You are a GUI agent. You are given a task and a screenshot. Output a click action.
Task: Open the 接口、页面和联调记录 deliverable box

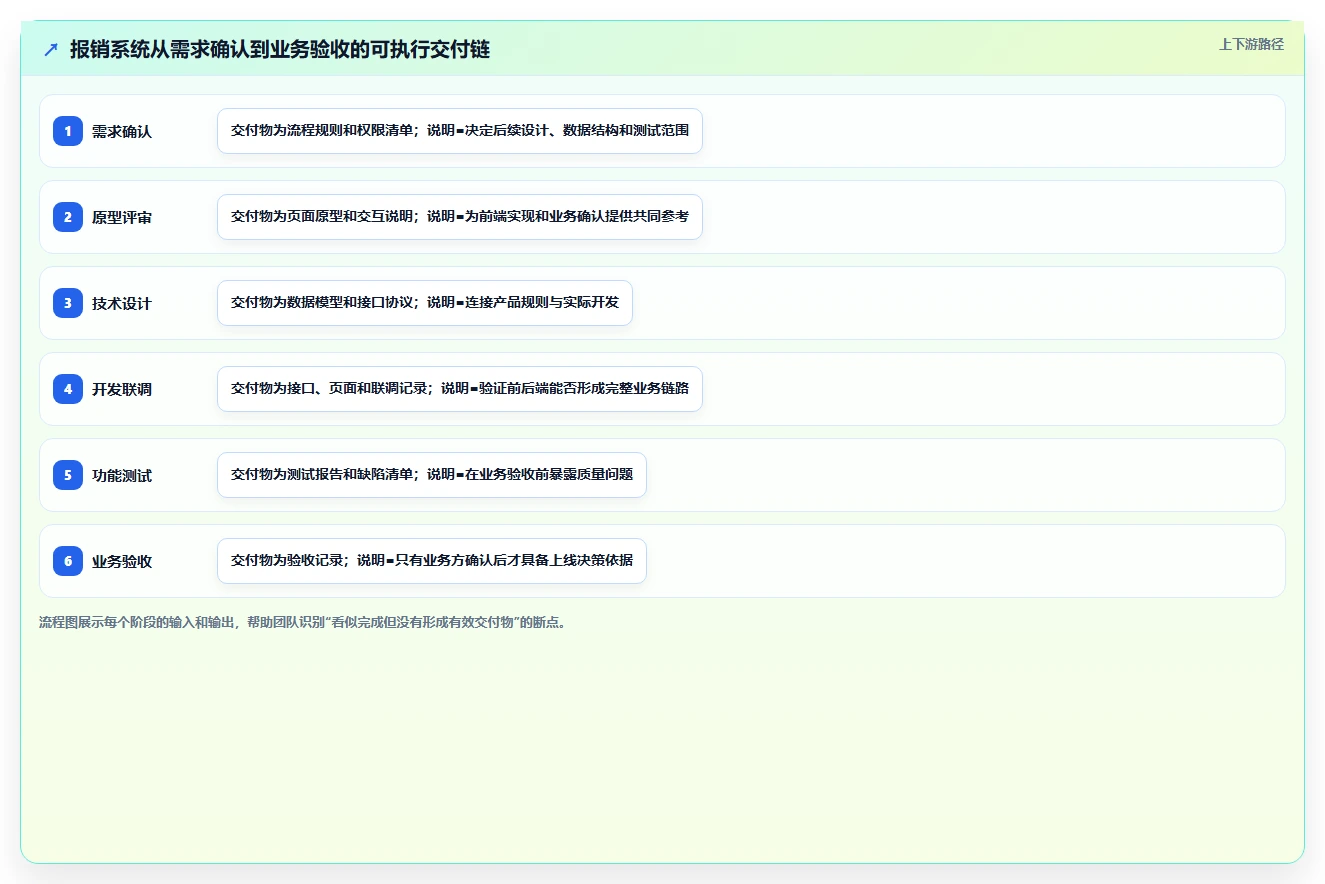[460, 389]
